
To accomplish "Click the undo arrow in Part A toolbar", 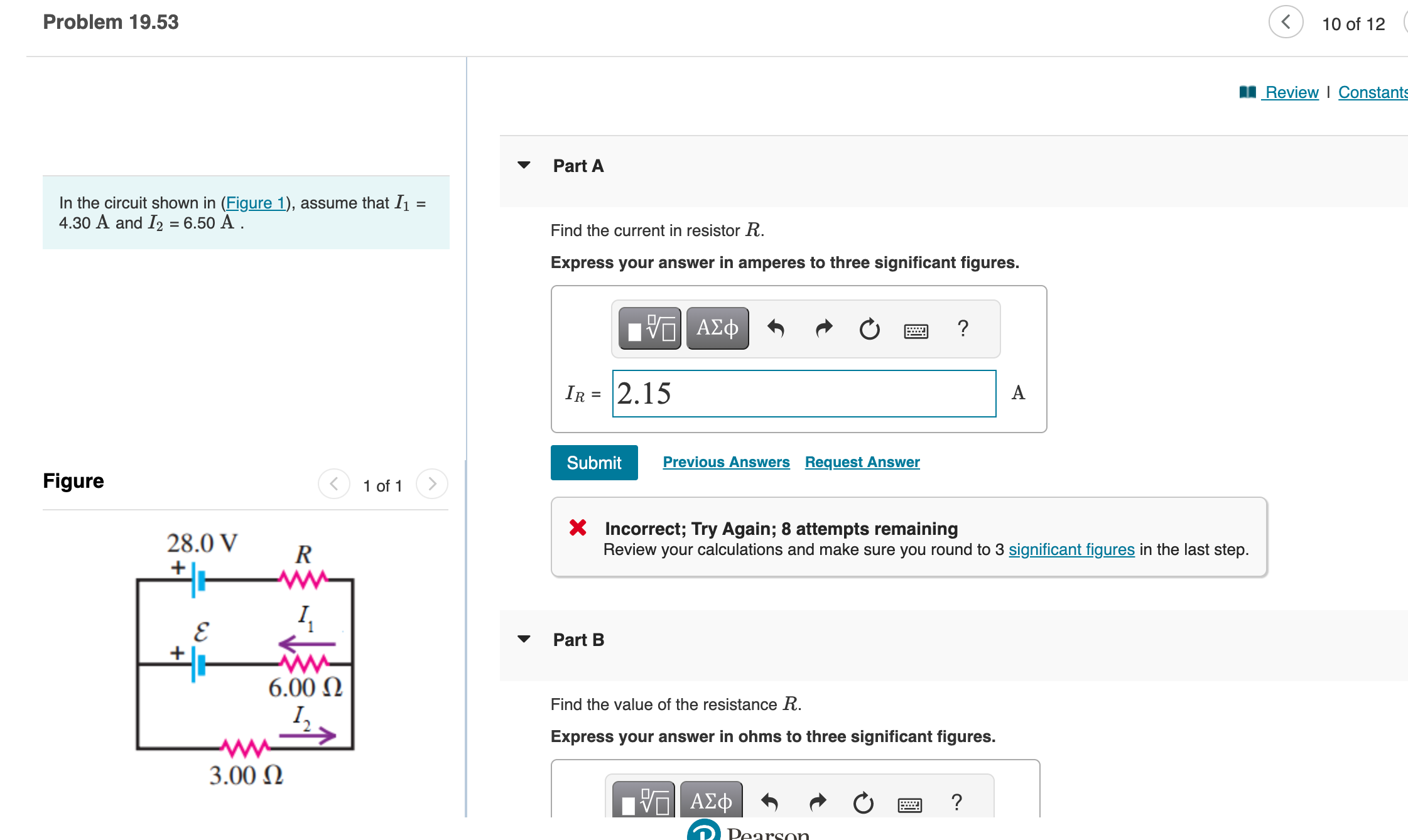I will coord(776,328).
